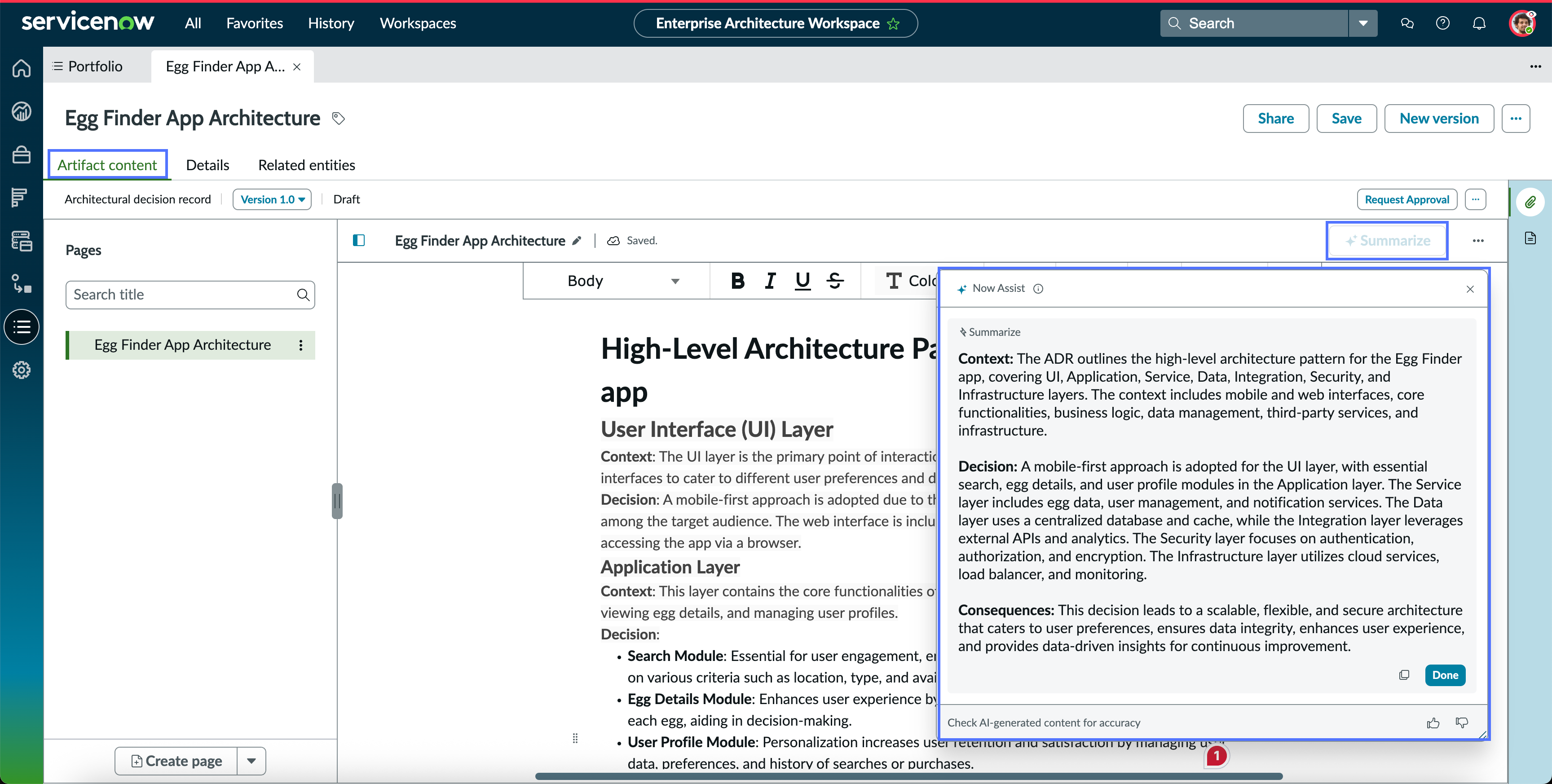Viewport: 1552px width, 784px height.
Task: Click the Enterprise Architecture Workspace title
Action: pos(767,23)
